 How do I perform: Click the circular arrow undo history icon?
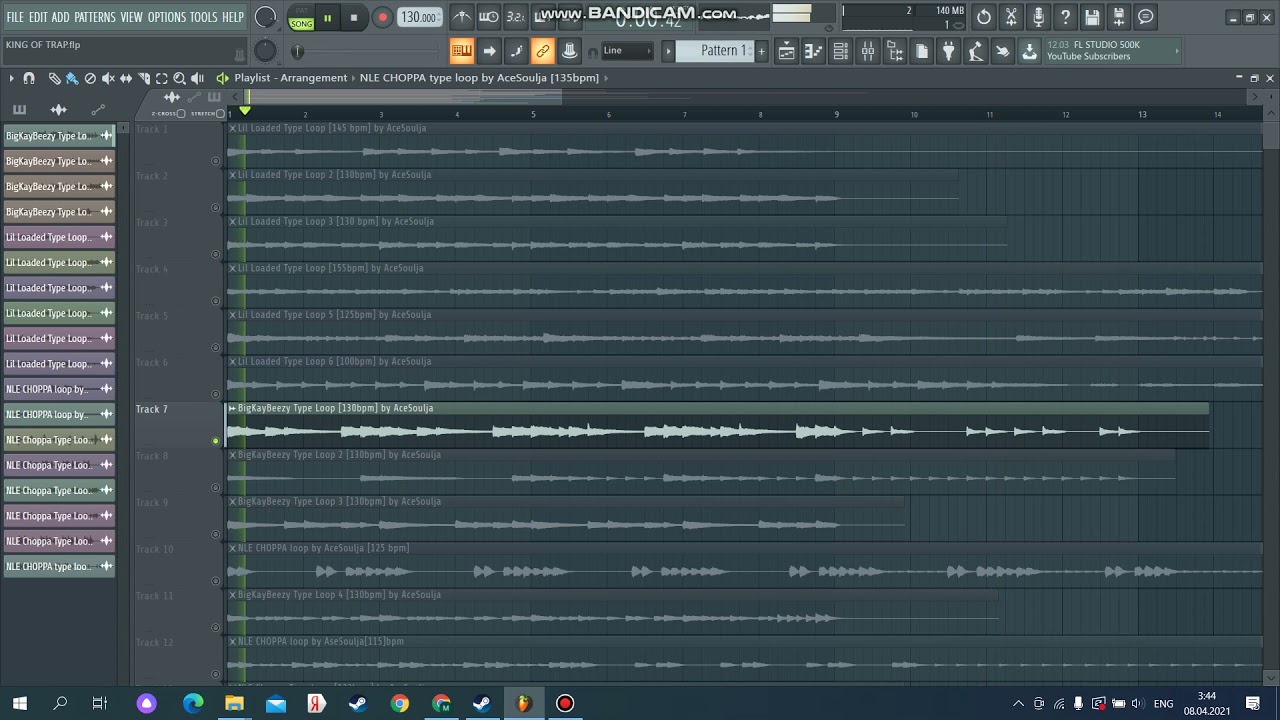pyautogui.click(x=984, y=17)
